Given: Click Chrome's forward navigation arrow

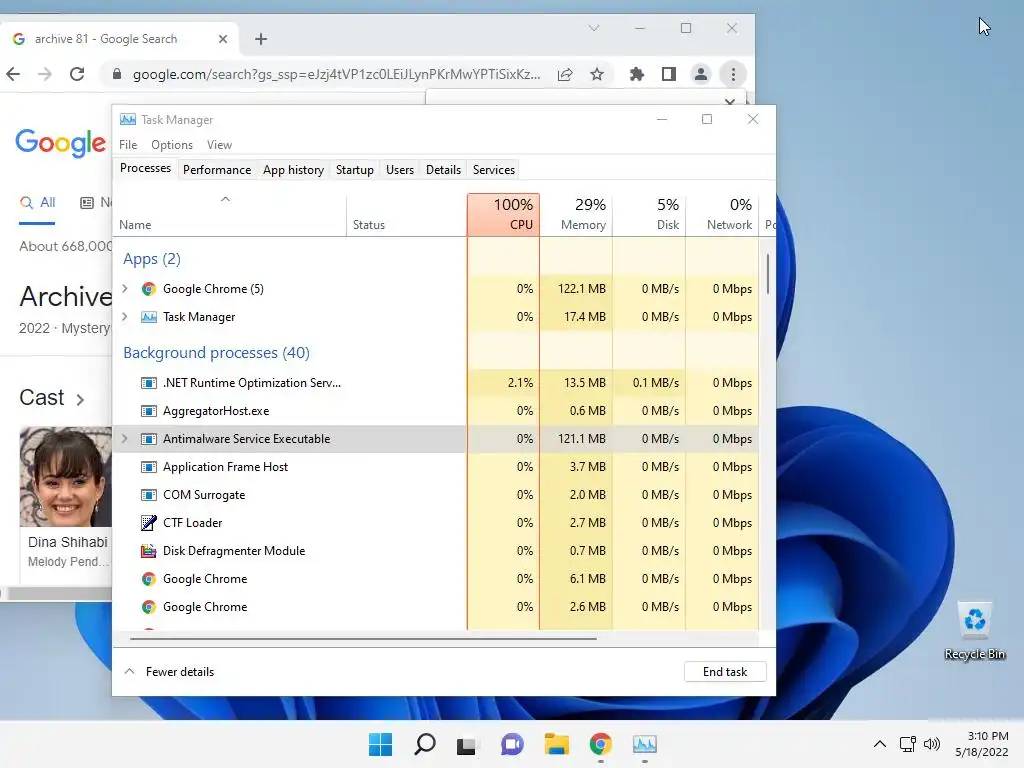Looking at the screenshot, I should 44,74.
